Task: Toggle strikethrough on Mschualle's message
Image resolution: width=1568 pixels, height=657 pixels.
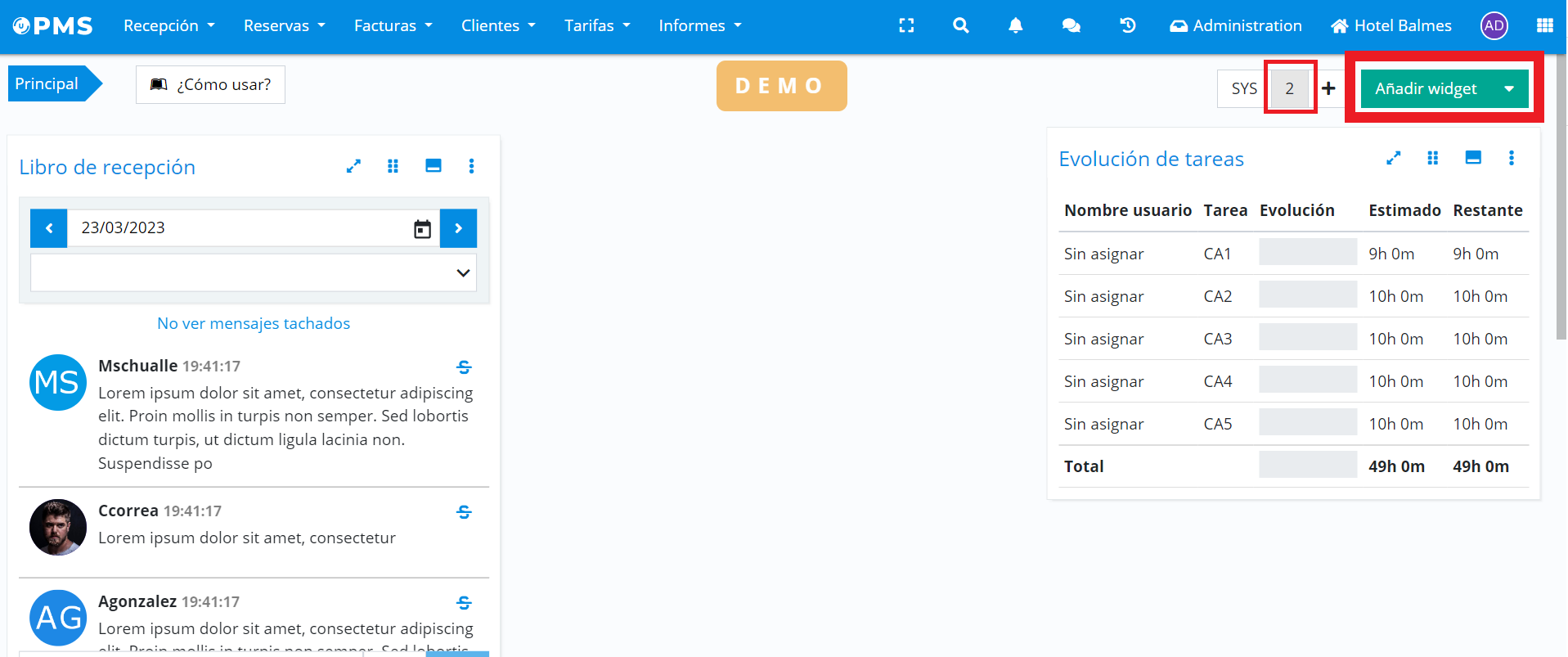Action: pyautogui.click(x=464, y=367)
